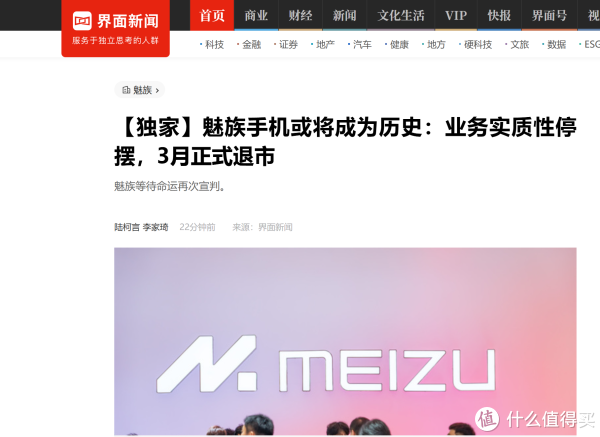Viewport: 600px width, 437px height.
Task: Click the VIP tab
Action: point(456,15)
